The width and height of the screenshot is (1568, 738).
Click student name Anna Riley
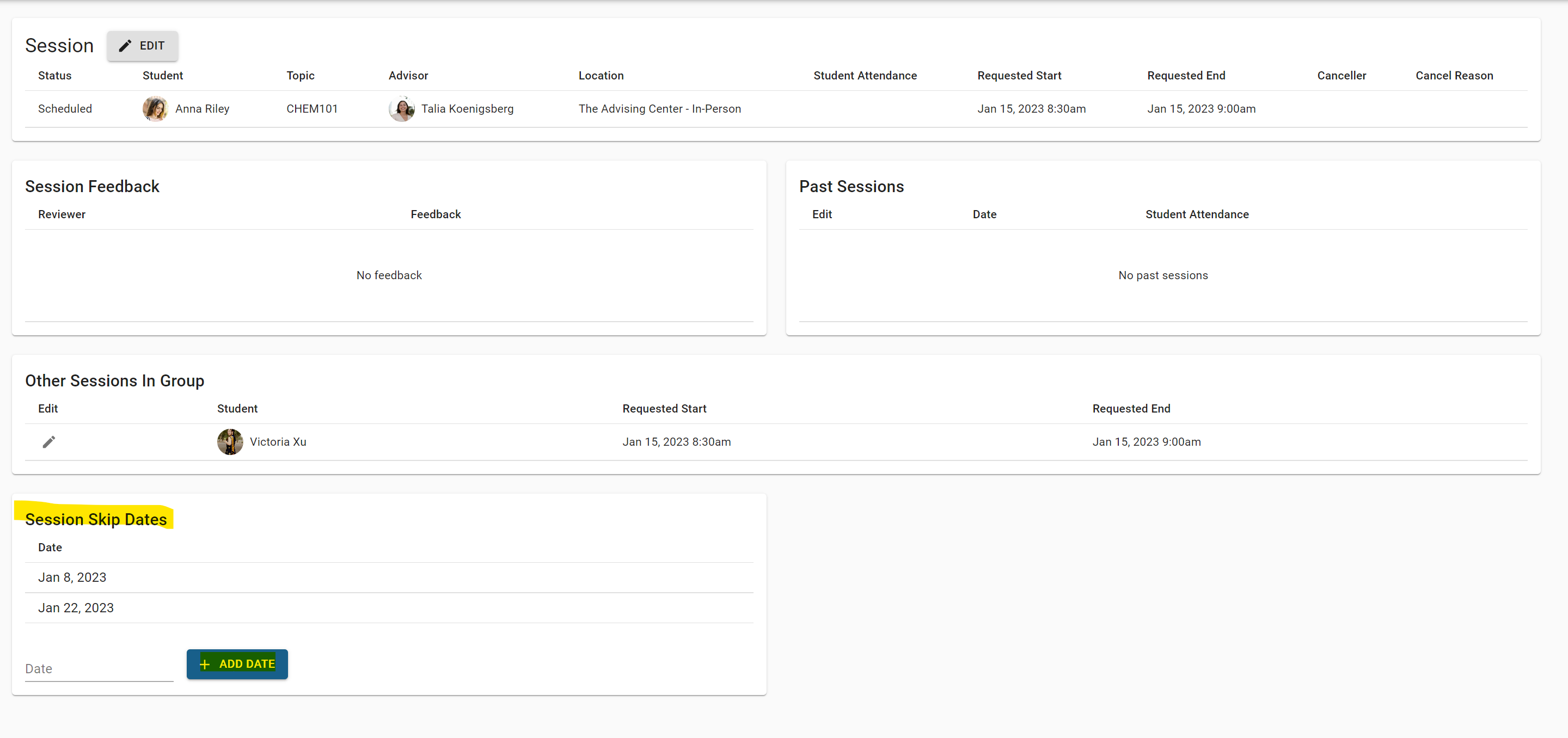(x=202, y=109)
